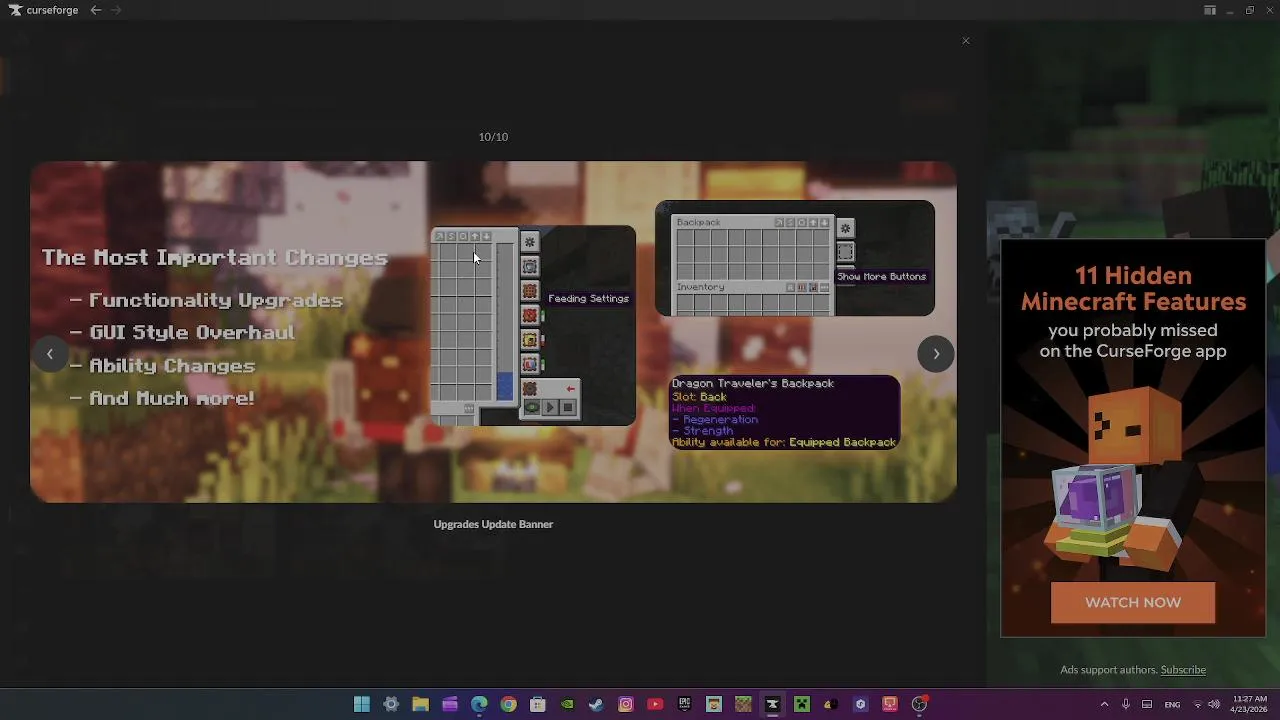Screen dimensions: 1280x720
Task: Open Instagram from the taskbar
Action: coord(626,704)
